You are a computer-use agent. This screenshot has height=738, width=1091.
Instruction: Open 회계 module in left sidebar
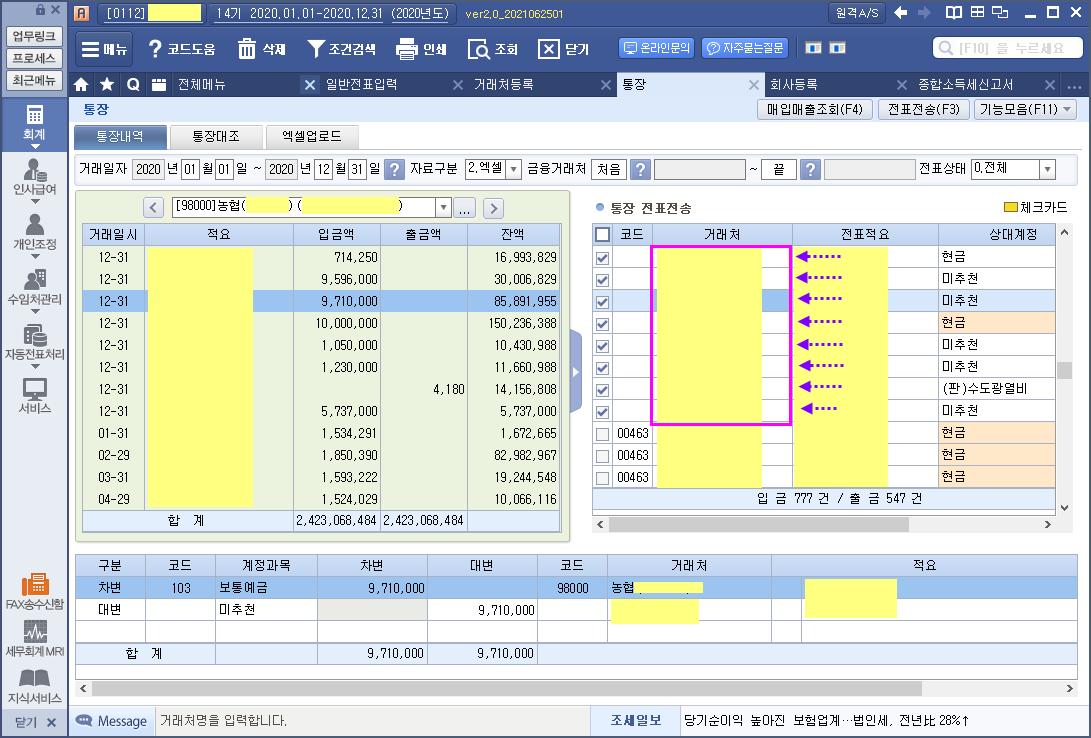[x=35, y=127]
